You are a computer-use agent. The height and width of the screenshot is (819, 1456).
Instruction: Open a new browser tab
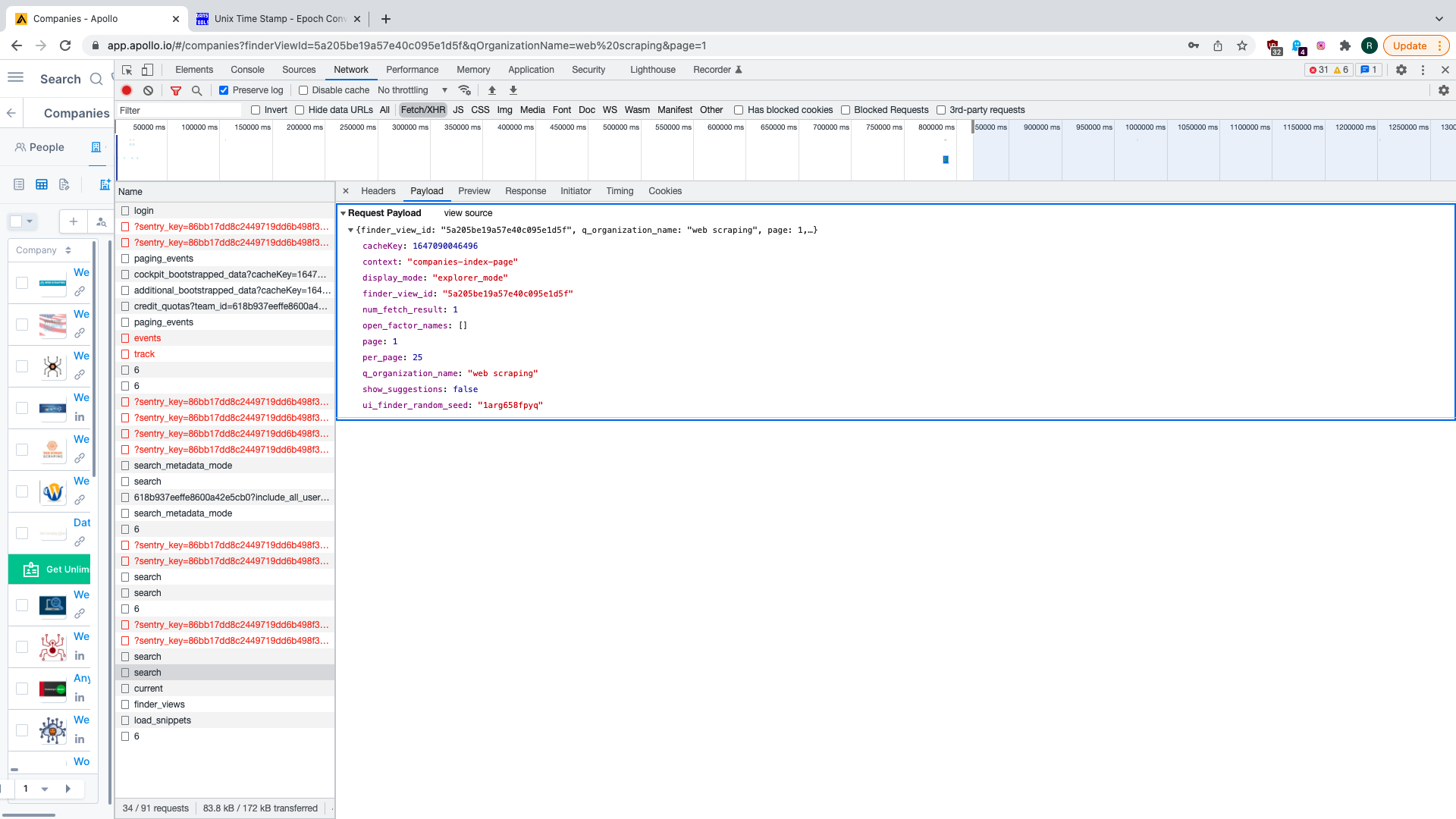coord(386,19)
